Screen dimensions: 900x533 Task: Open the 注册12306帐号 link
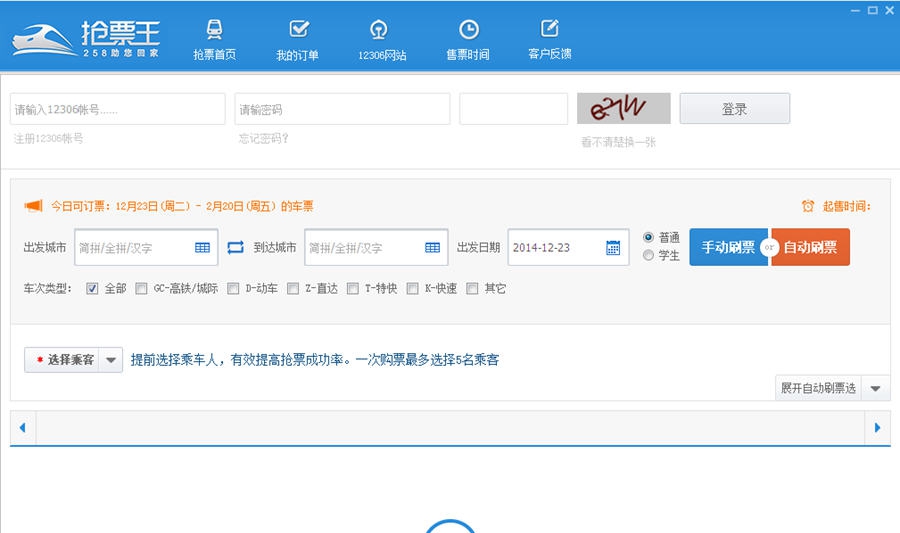coord(48,138)
